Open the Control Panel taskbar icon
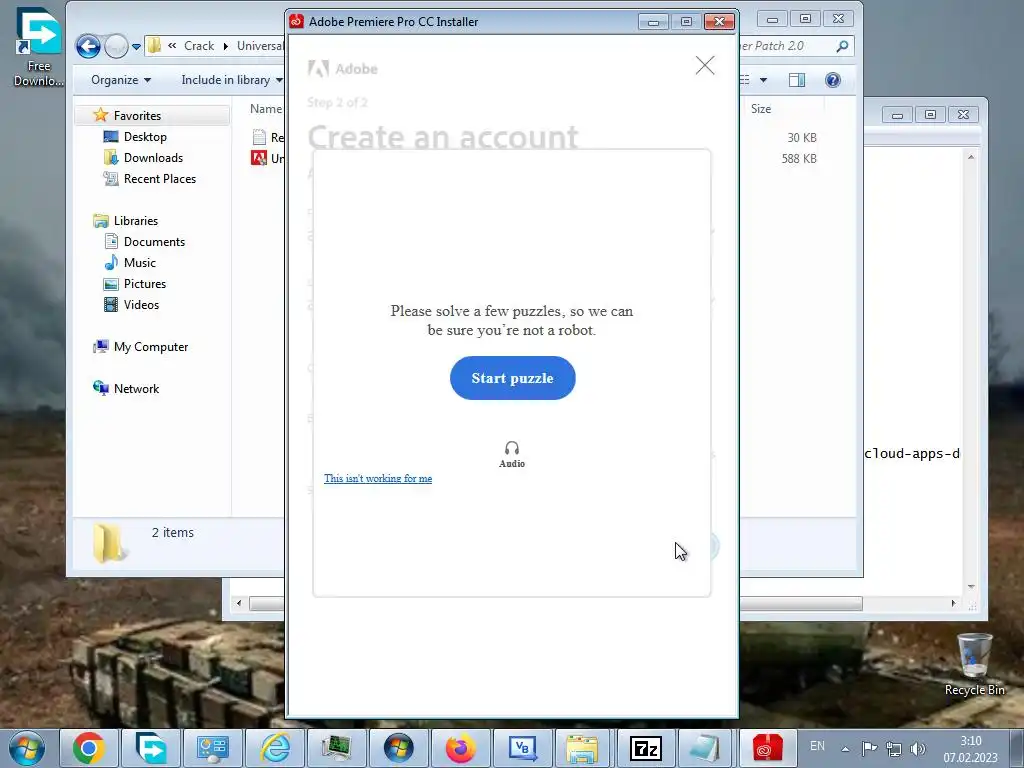Screen dimensions: 1024x768 (x=212, y=748)
